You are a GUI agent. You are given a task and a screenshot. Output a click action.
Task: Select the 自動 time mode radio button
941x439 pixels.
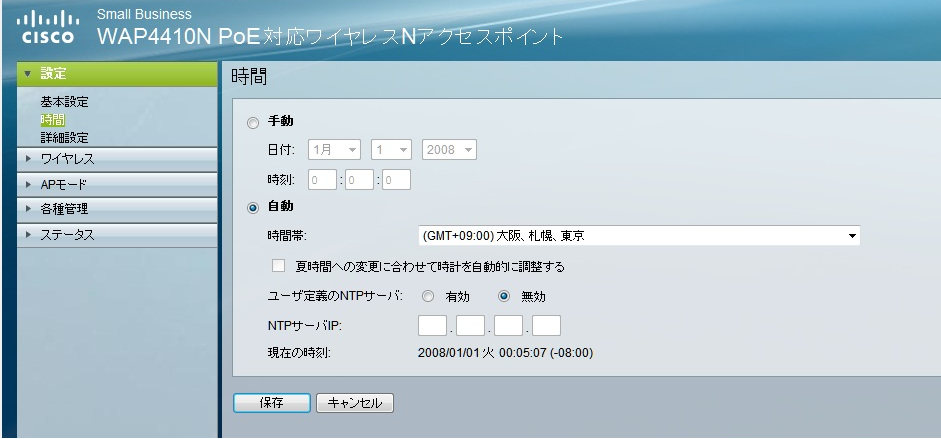(253, 208)
